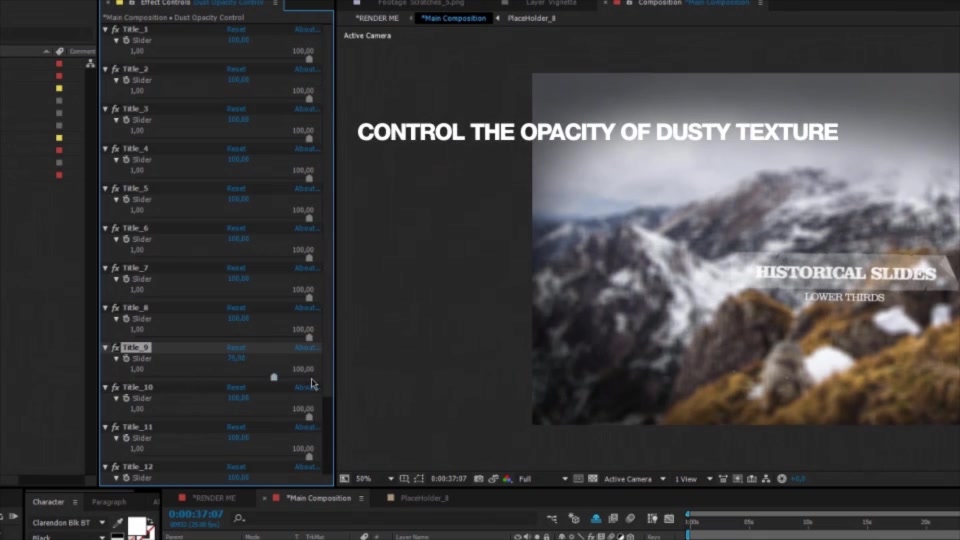Click the show snapshot icon beside camera

493,479
